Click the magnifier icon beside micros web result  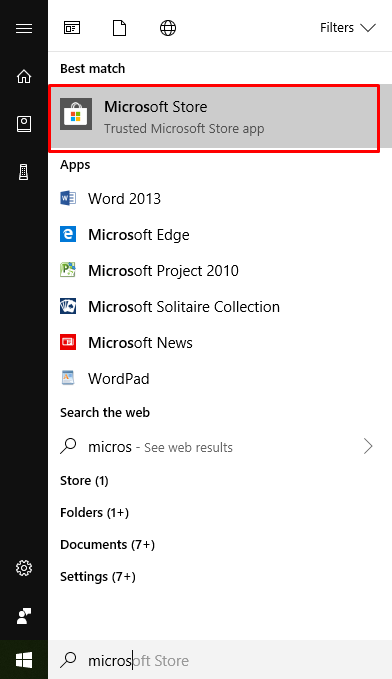[x=68, y=446]
